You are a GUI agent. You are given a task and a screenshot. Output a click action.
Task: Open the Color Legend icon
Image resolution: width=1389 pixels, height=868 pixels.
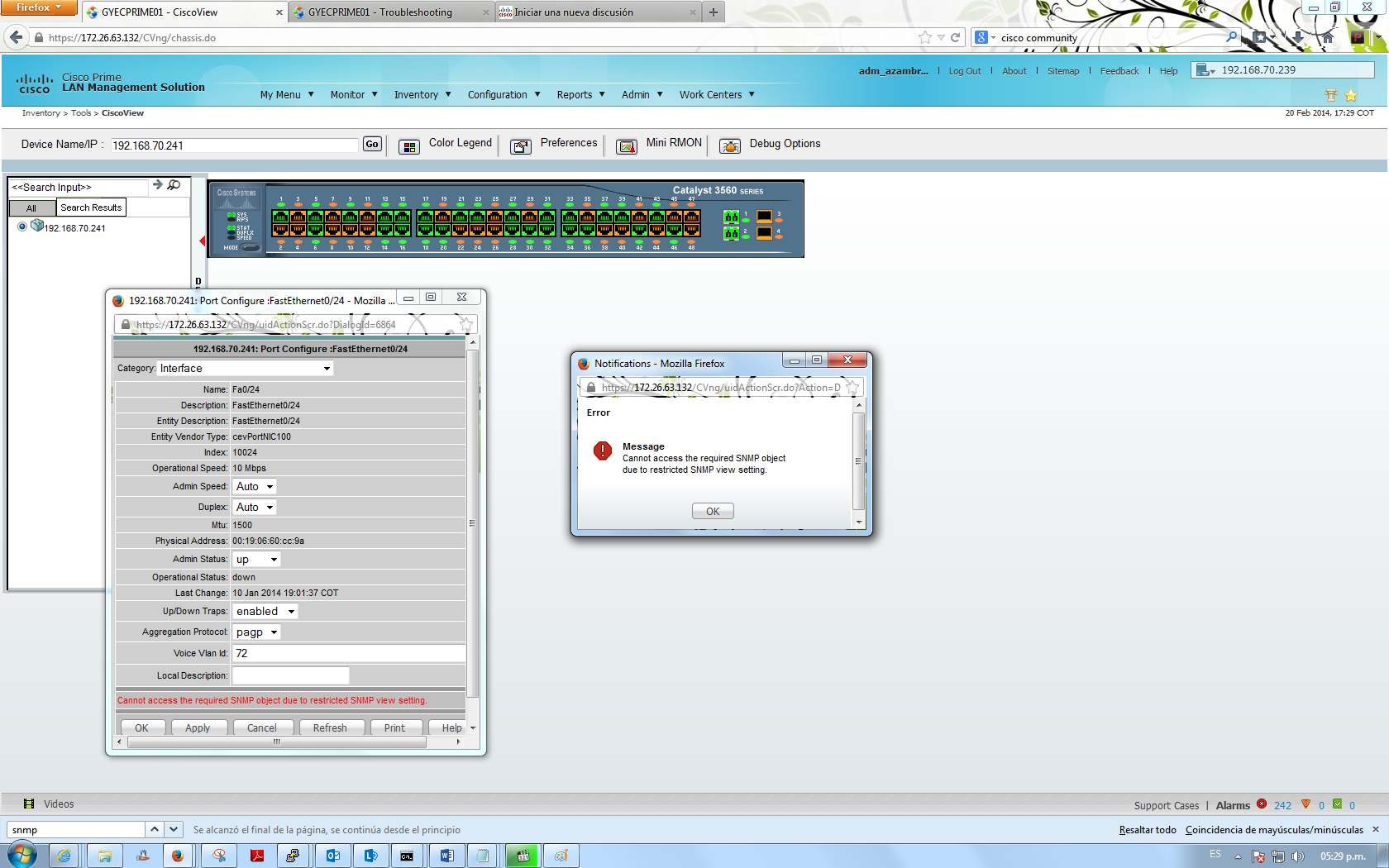coord(409,146)
